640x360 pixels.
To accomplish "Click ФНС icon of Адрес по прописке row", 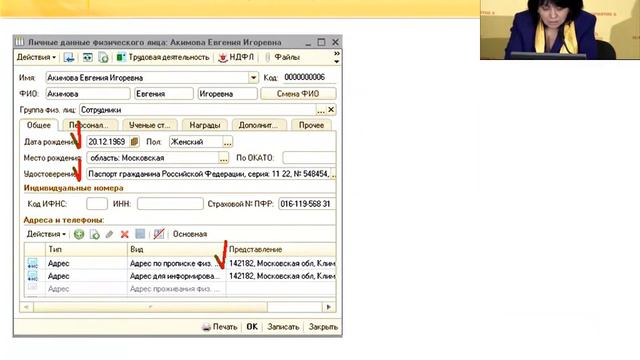I will (x=32, y=264).
